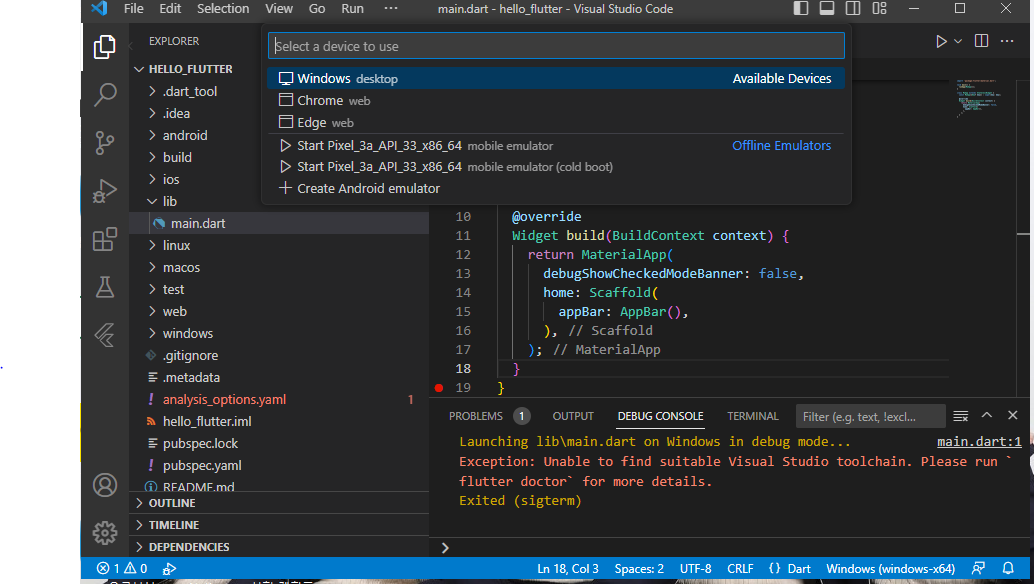Select Edge web device
This screenshot has height=584, width=1034.
click(556, 123)
